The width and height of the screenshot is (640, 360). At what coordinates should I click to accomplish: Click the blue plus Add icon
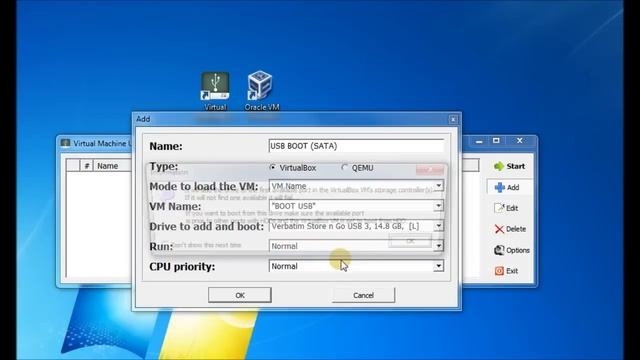coord(500,187)
